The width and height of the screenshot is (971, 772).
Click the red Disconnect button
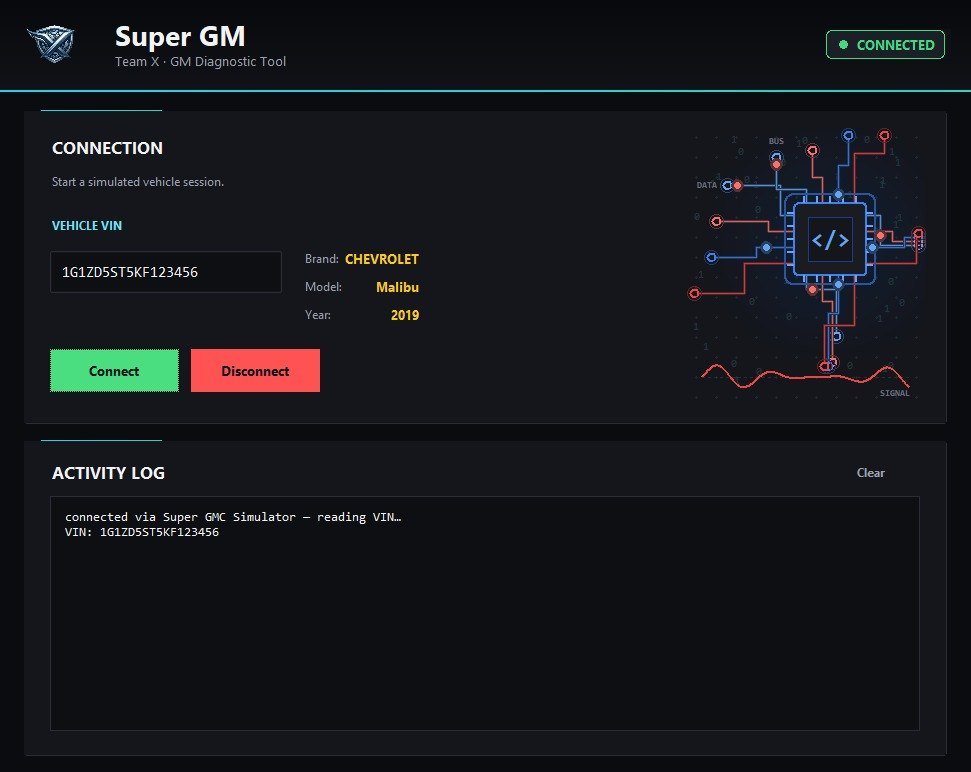point(255,370)
